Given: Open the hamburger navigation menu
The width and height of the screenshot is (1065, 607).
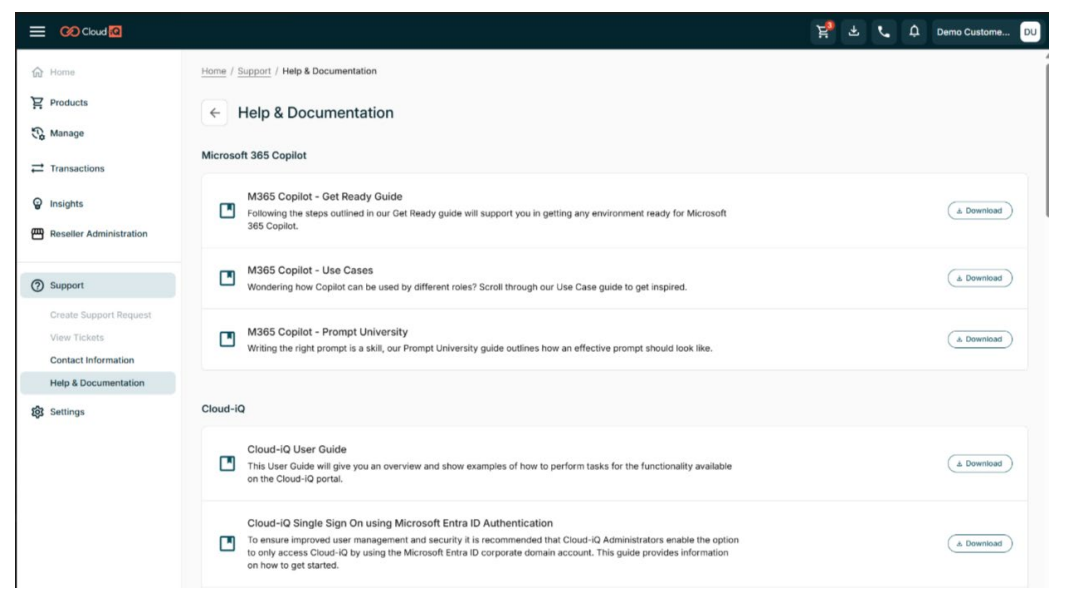Looking at the screenshot, I should (x=37, y=31).
